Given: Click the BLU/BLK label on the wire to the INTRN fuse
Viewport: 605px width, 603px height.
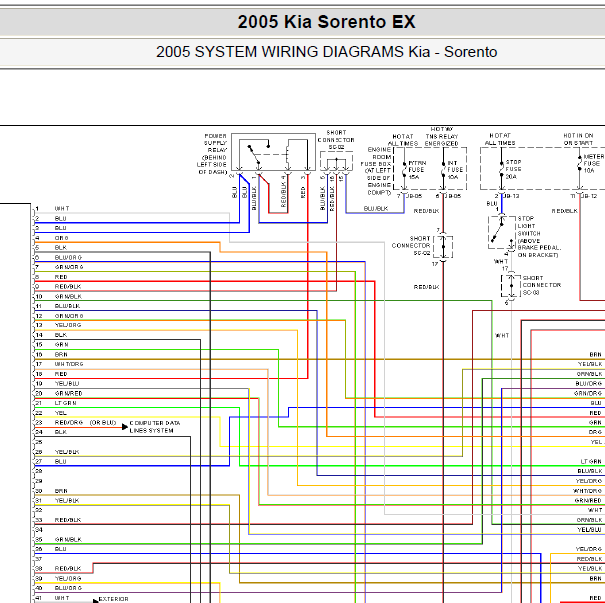Looking at the screenshot, I should click(x=376, y=209).
